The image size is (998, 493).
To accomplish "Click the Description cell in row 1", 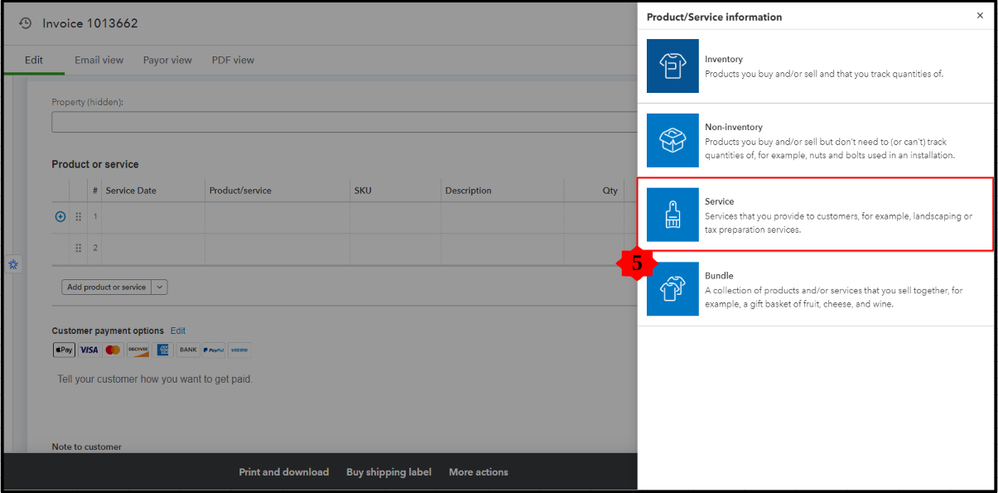I will click(x=502, y=217).
